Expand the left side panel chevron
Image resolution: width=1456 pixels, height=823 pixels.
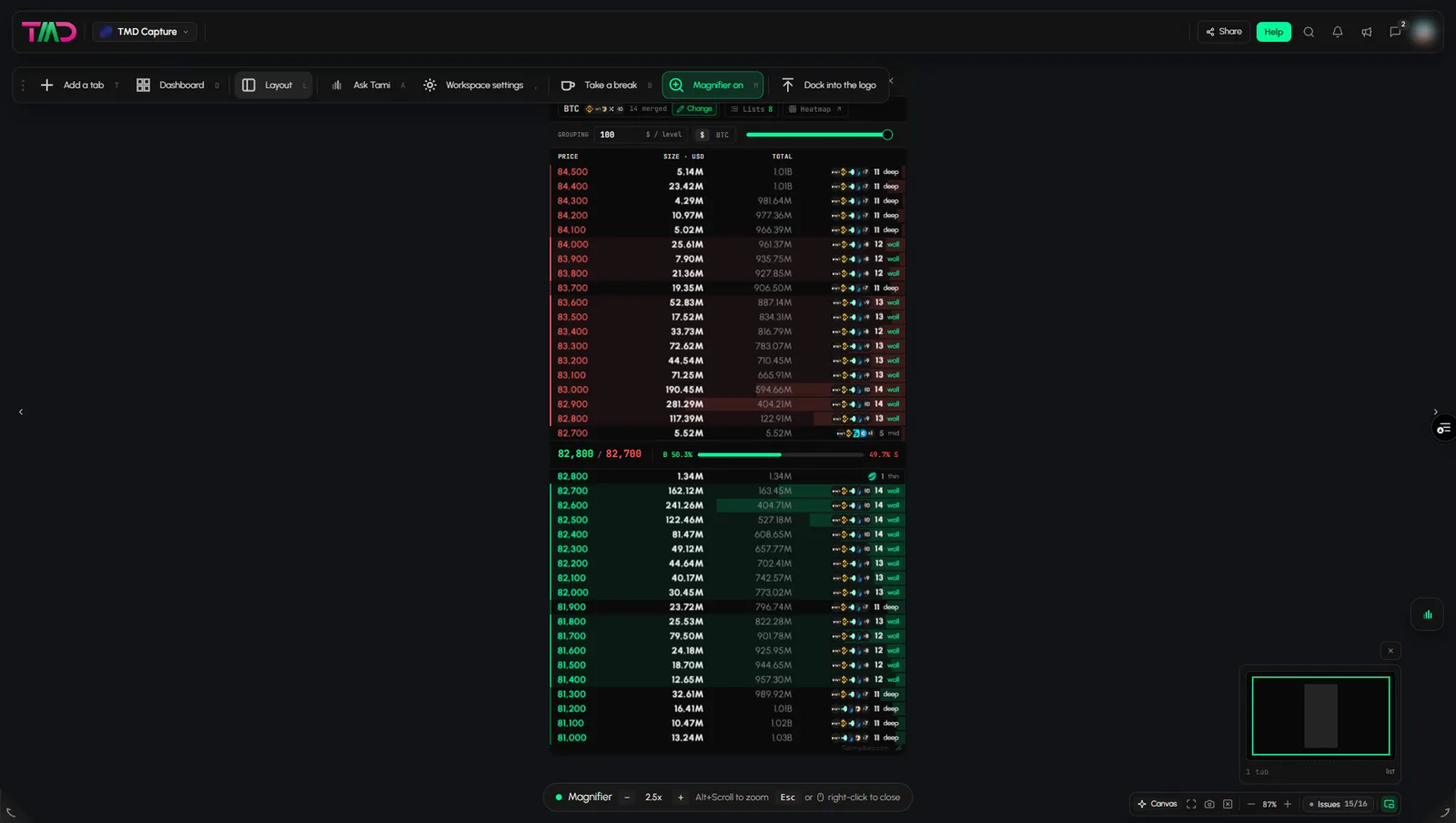[x=21, y=412]
